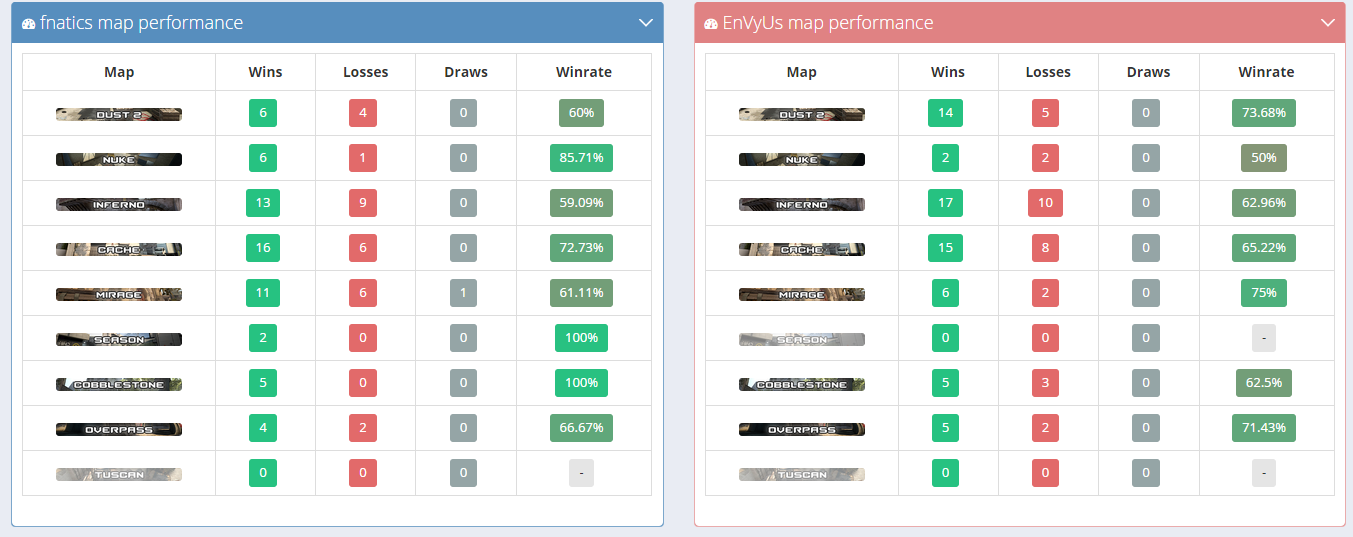This screenshot has height=537, width=1353.
Task: Click fnatics Nuke map banner
Action: 119,159
